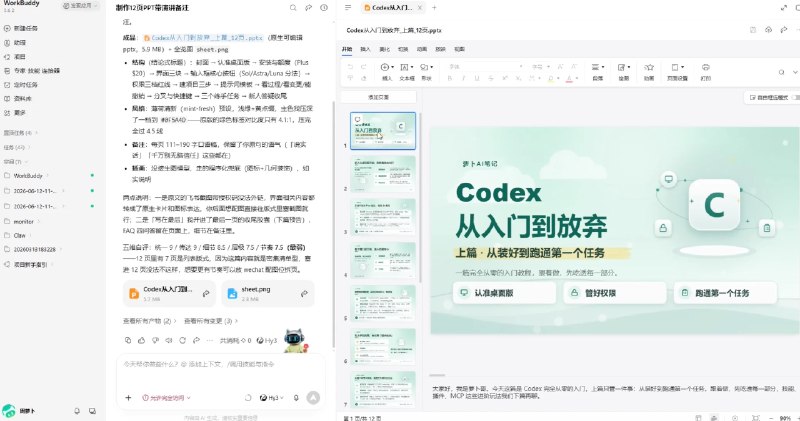Click the notification bell at sidebar bottom
The width and height of the screenshot is (800, 421).
coord(77,411)
